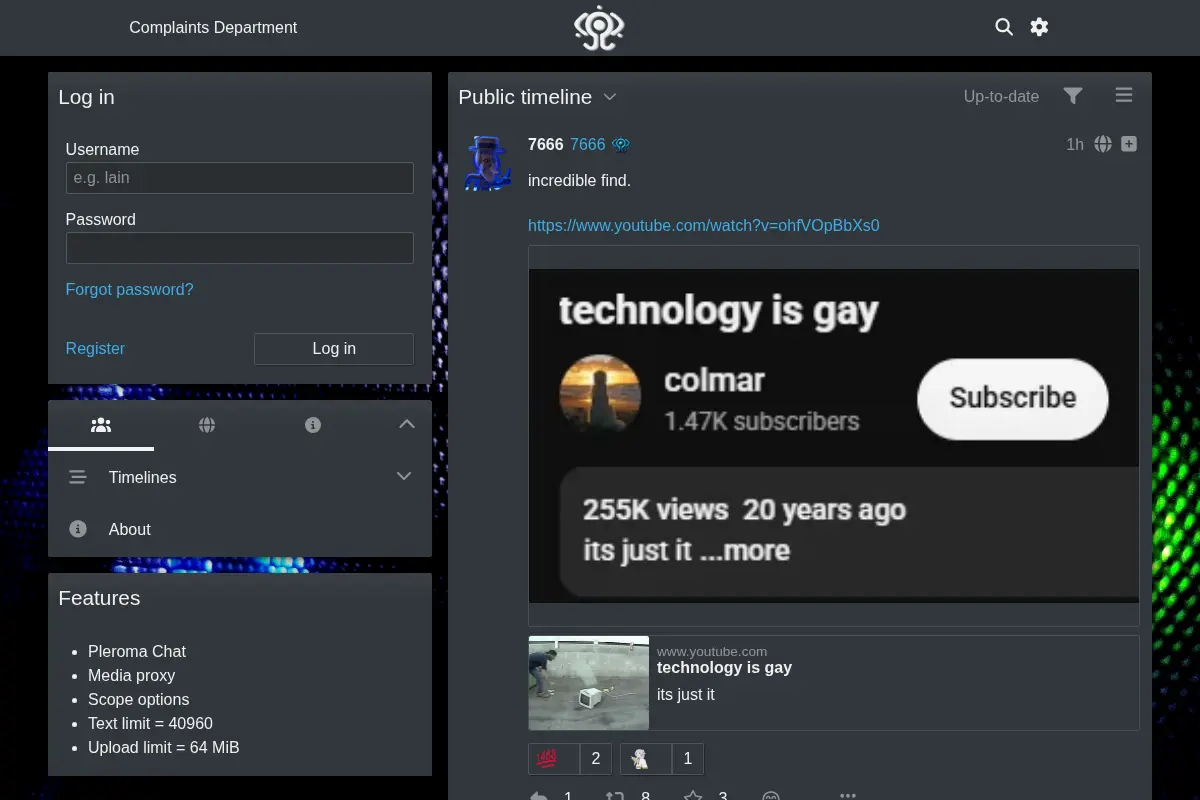This screenshot has height=800, width=1200.
Task: Click the globe visibility icon on post
Action: click(x=1103, y=144)
